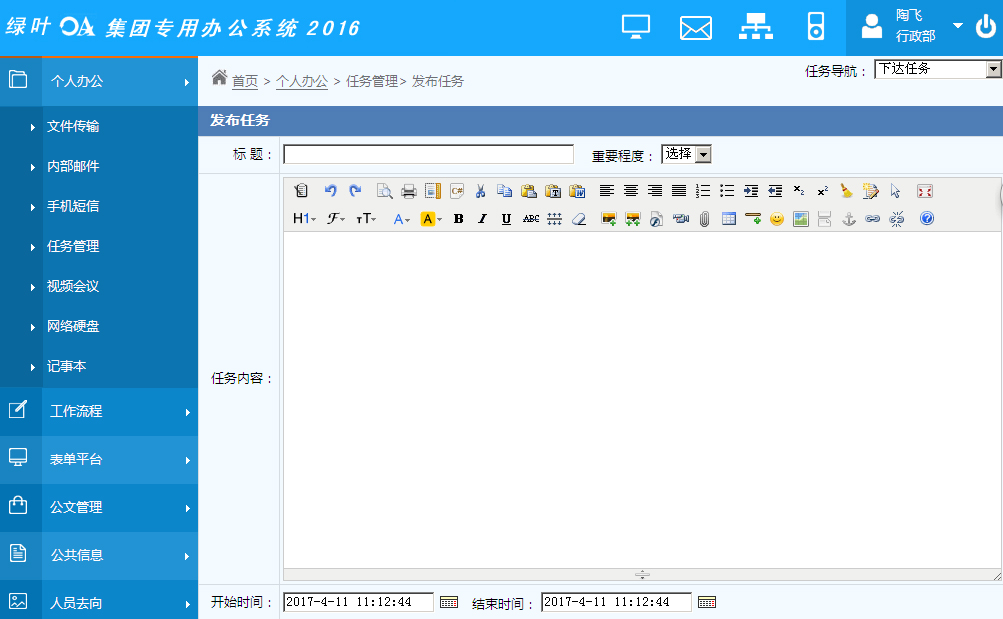Open 内部邮件 in sidebar
The width and height of the screenshot is (1003, 619).
73,167
